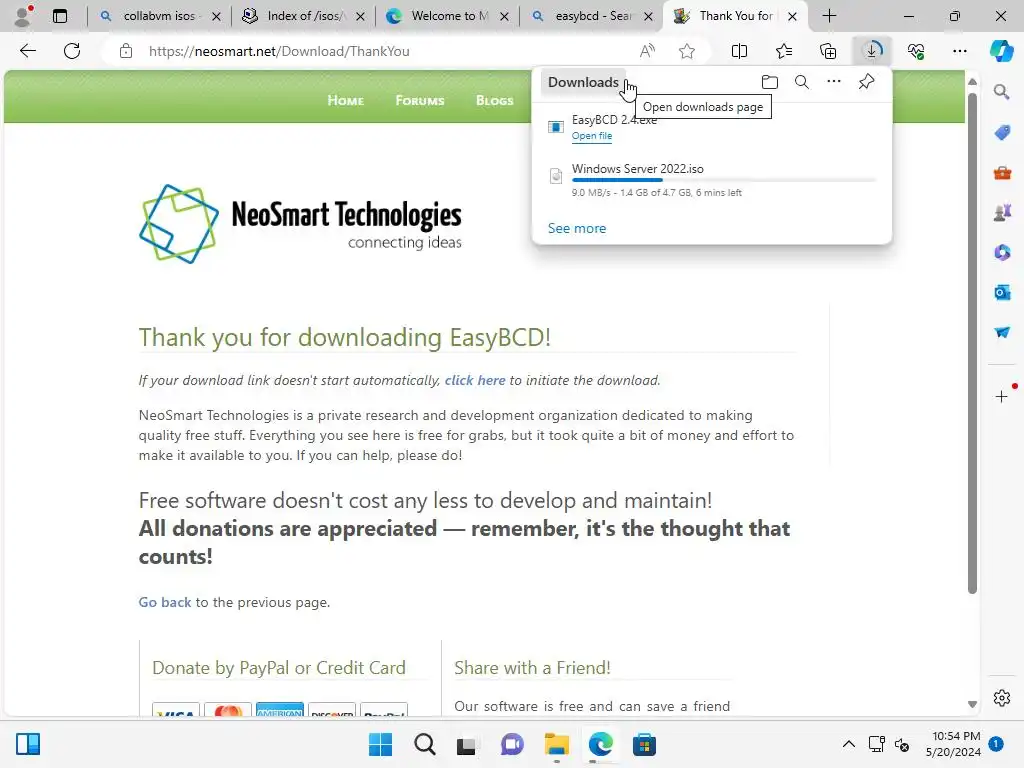Open Task View on taskbar
The height and width of the screenshot is (768, 1024).
[466, 744]
